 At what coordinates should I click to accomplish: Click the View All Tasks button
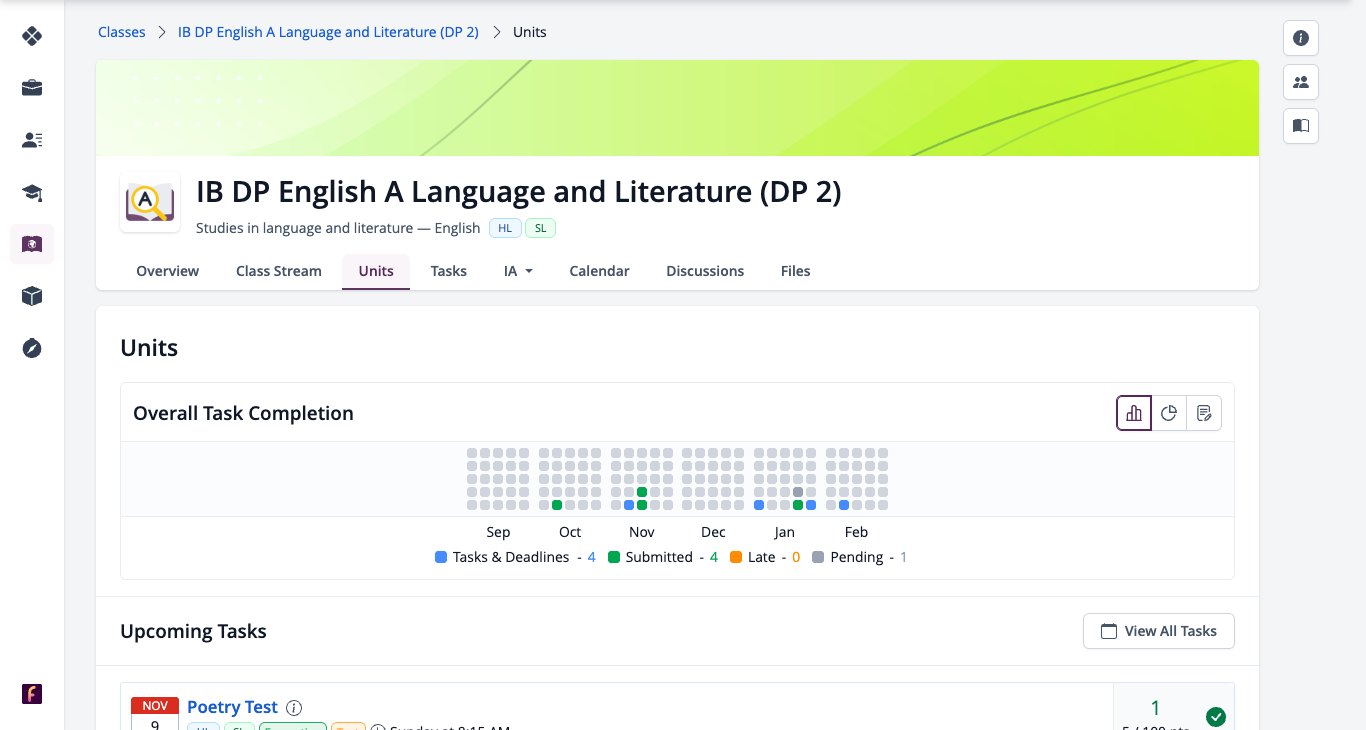(x=1159, y=631)
